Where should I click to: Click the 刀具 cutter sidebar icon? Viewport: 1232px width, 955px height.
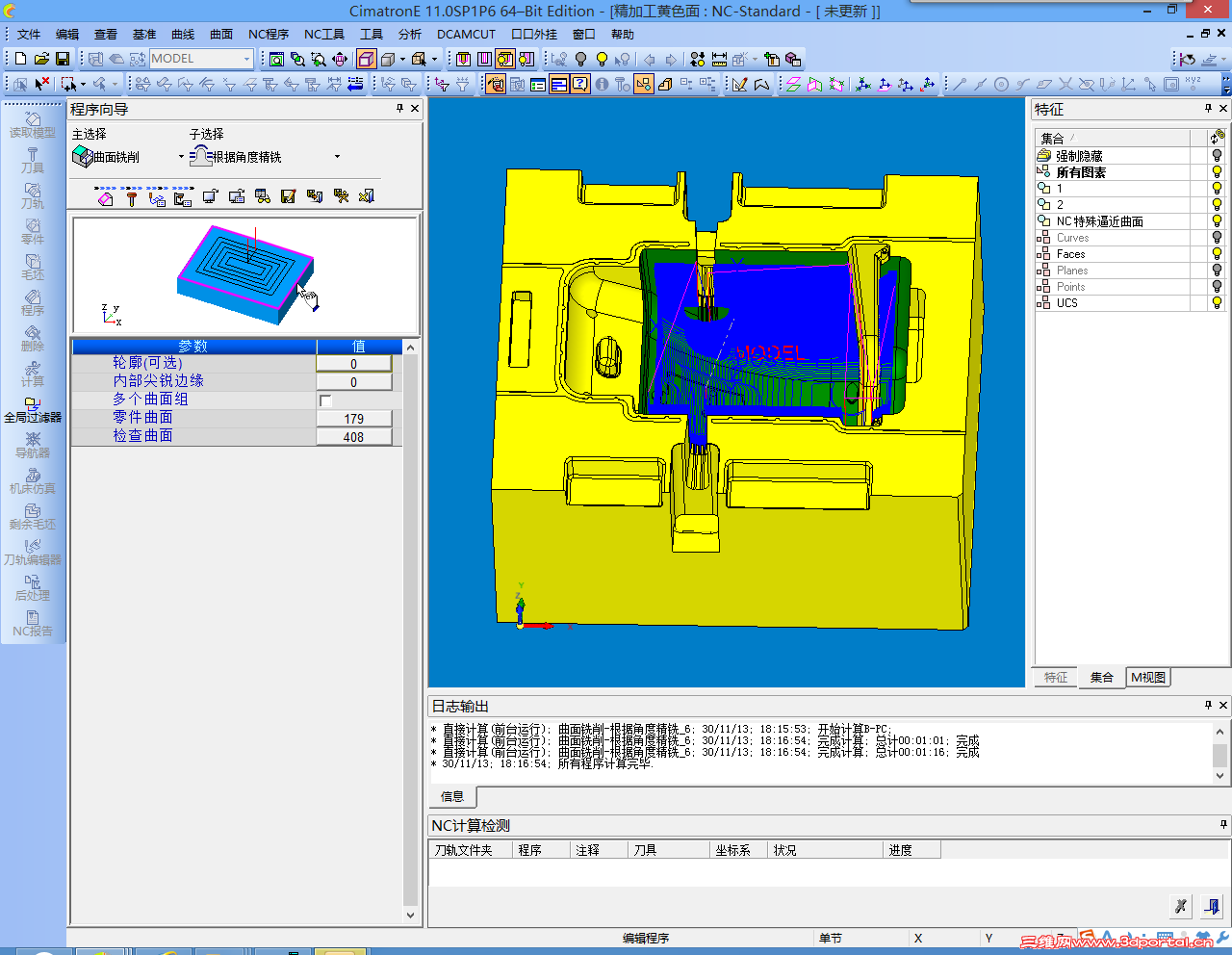point(33,160)
